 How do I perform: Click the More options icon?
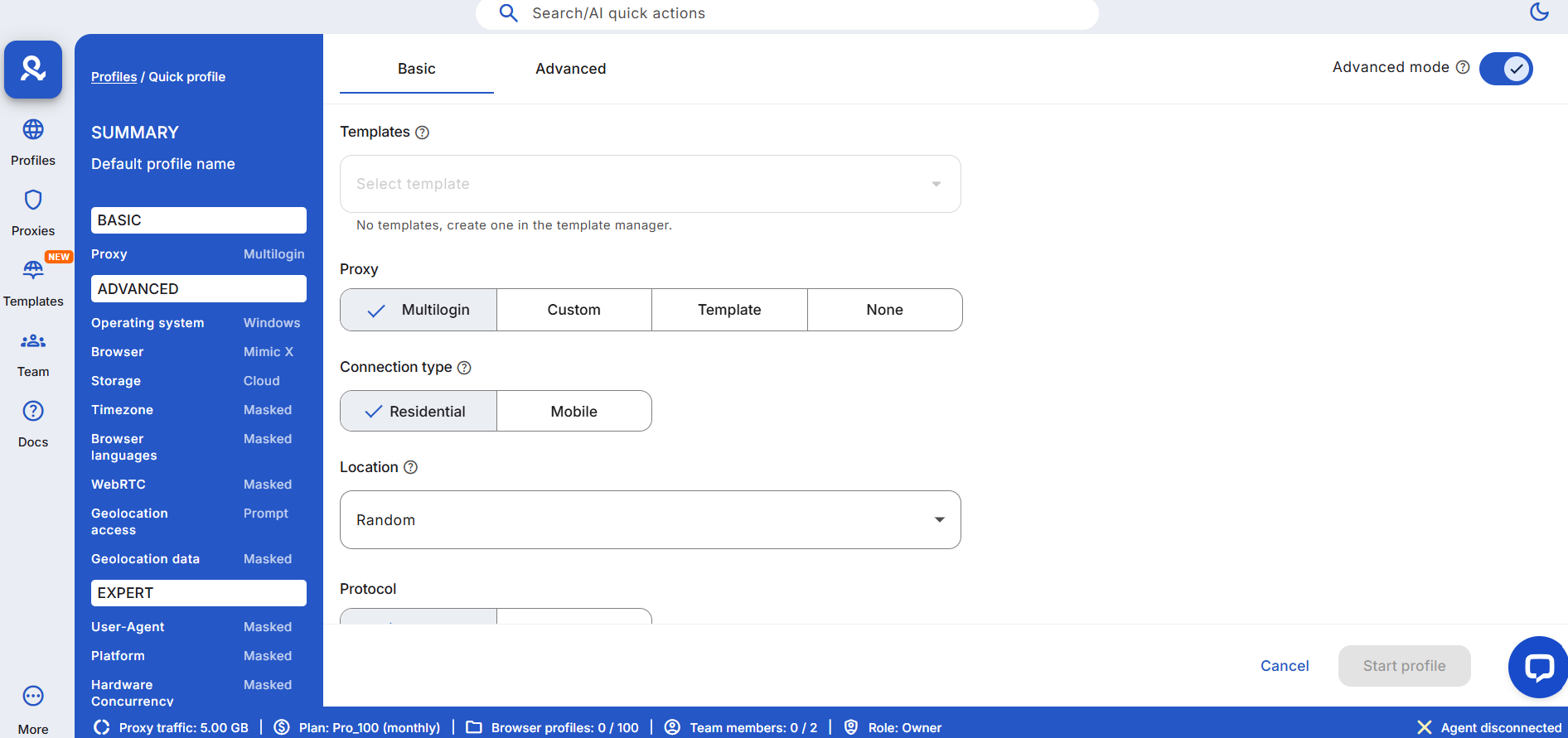pos(33,696)
